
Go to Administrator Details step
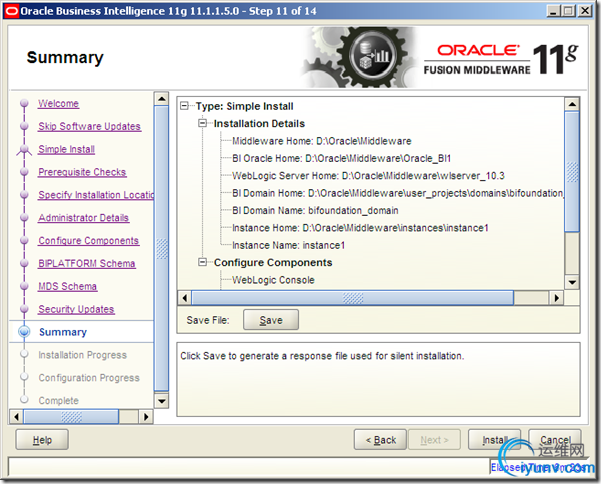[x=83, y=218]
